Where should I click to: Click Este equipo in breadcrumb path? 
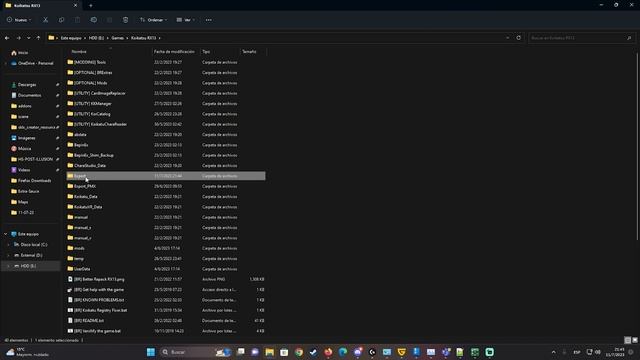71,38
